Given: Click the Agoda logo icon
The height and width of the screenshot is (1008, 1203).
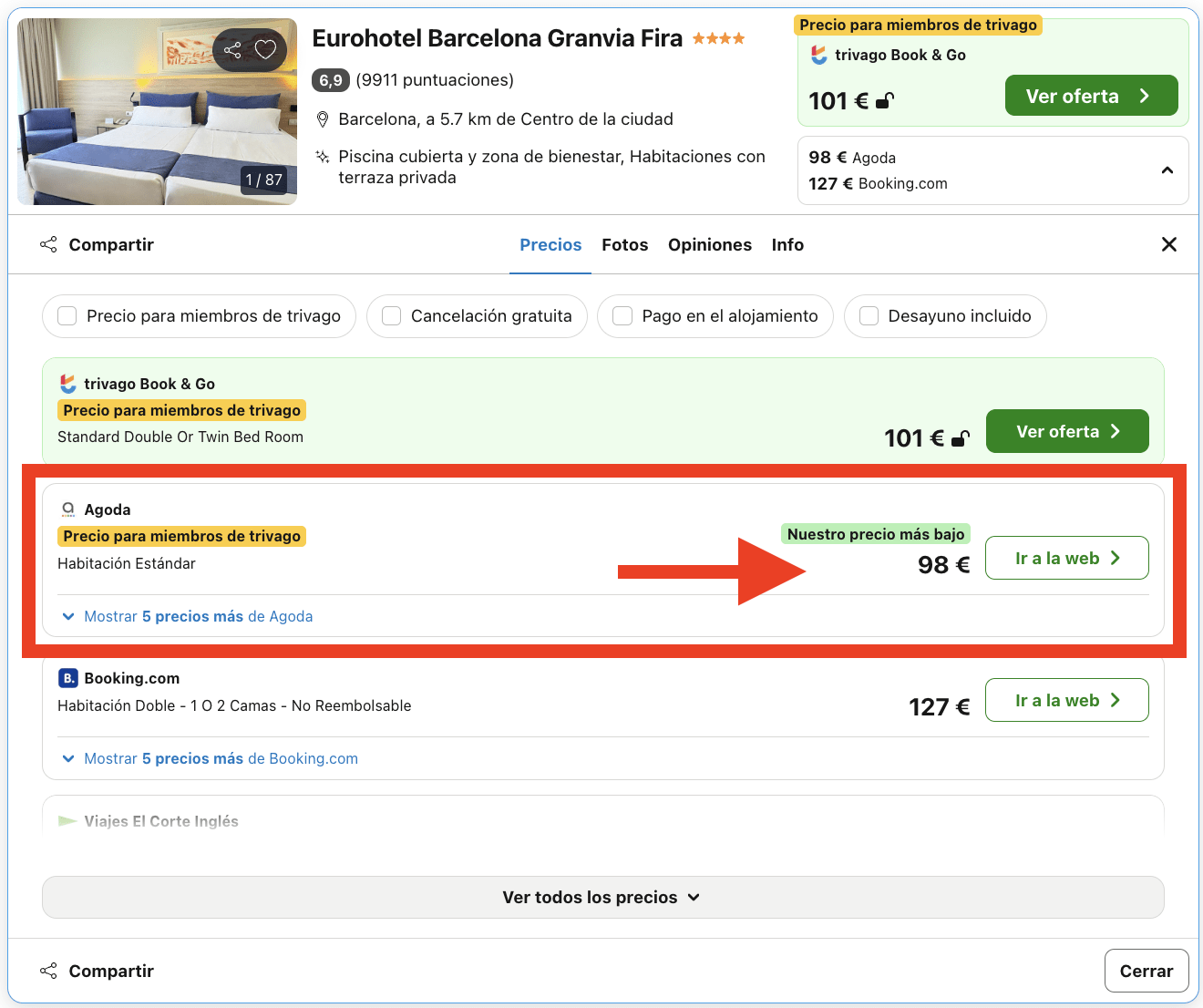Looking at the screenshot, I should point(68,509).
